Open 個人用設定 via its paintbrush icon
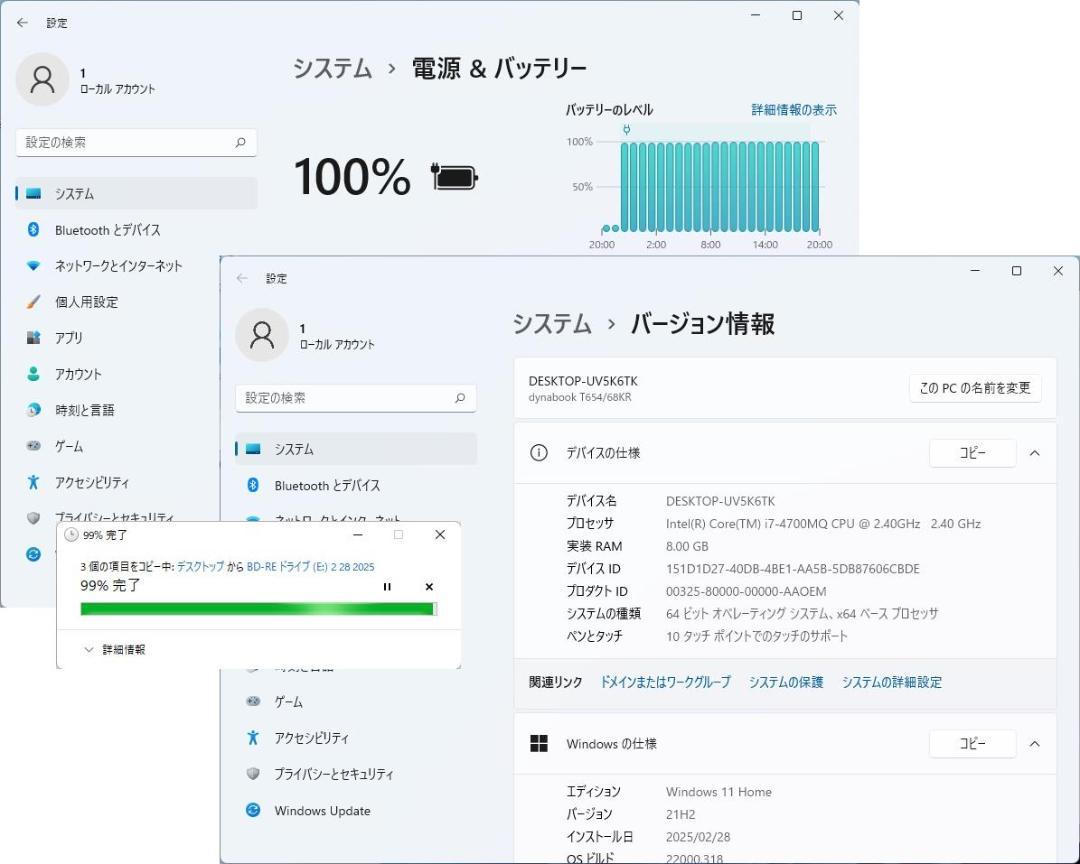 33,302
